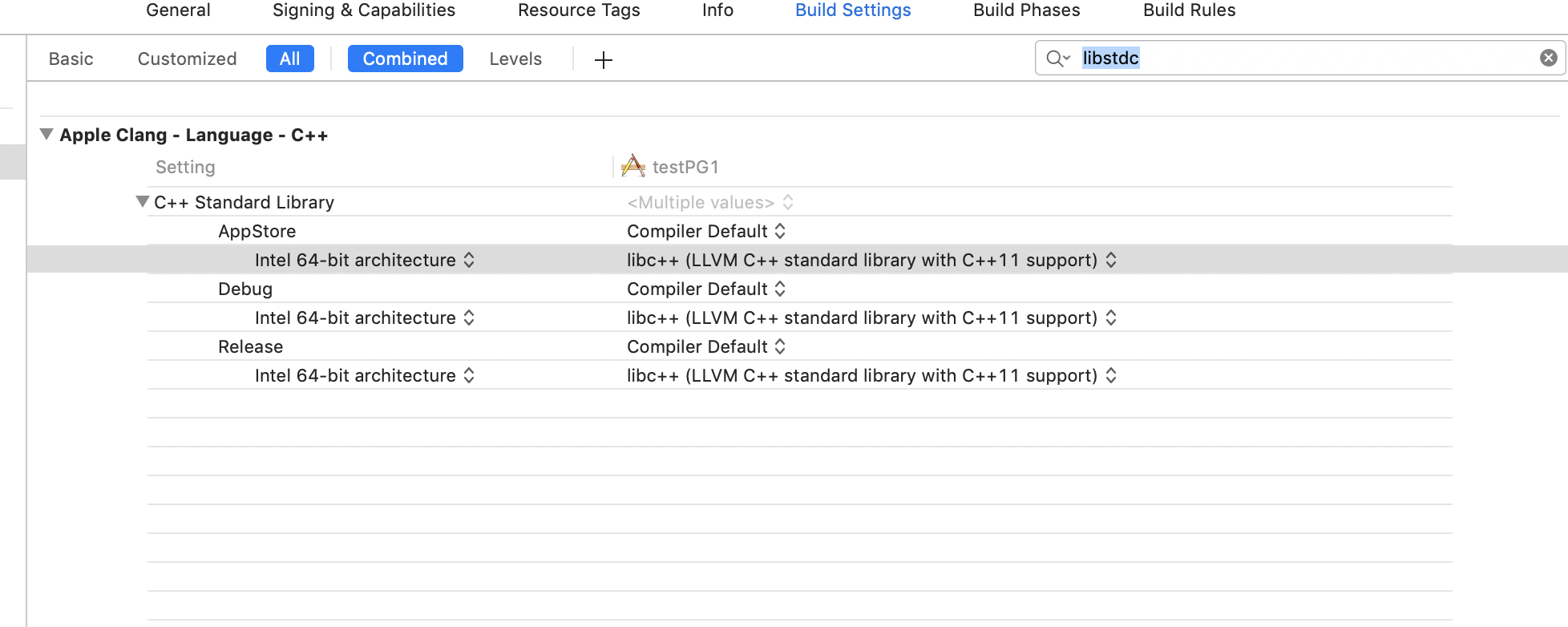Select the Release configuration row

[250, 346]
